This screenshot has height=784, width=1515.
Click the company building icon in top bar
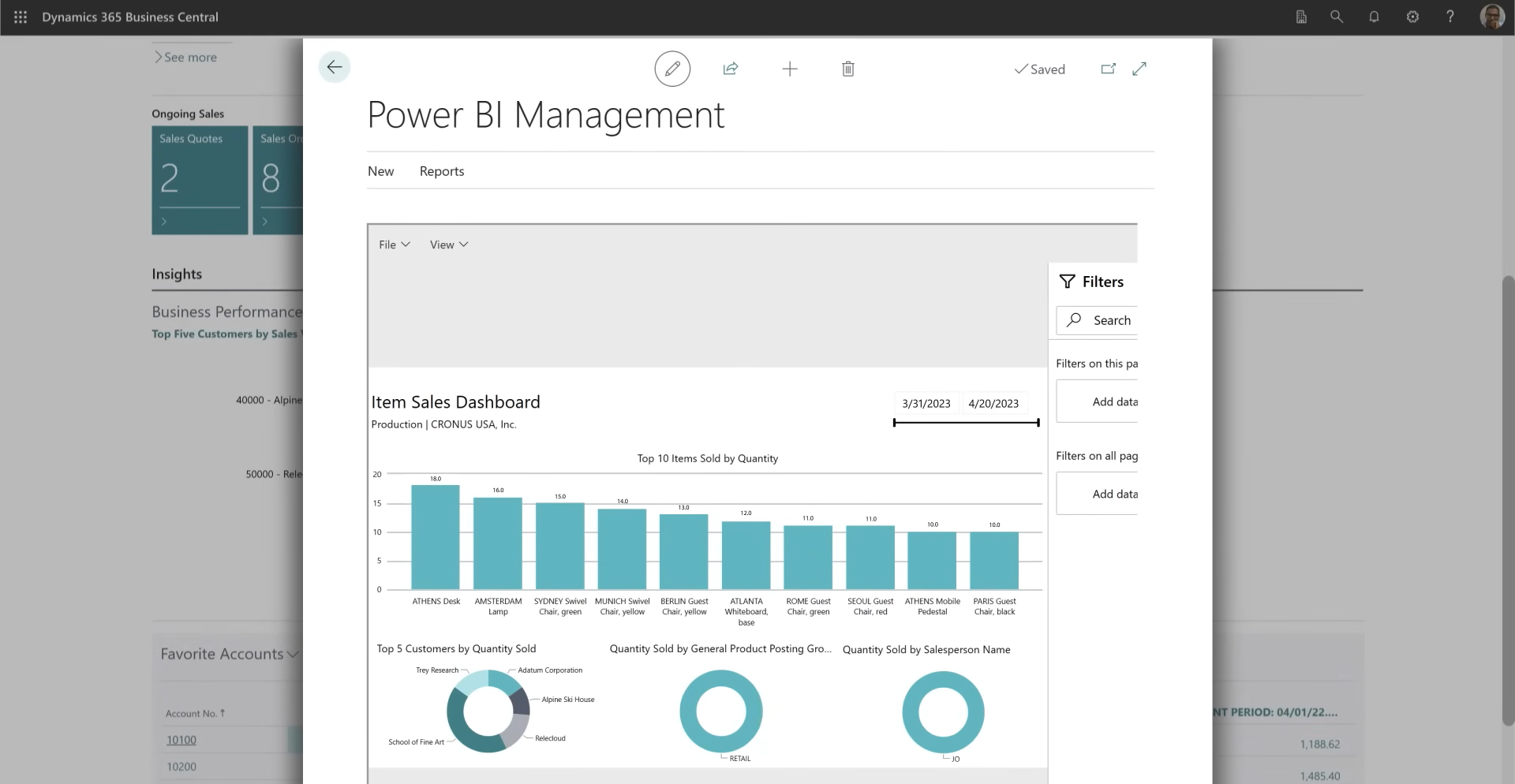[x=1301, y=17]
